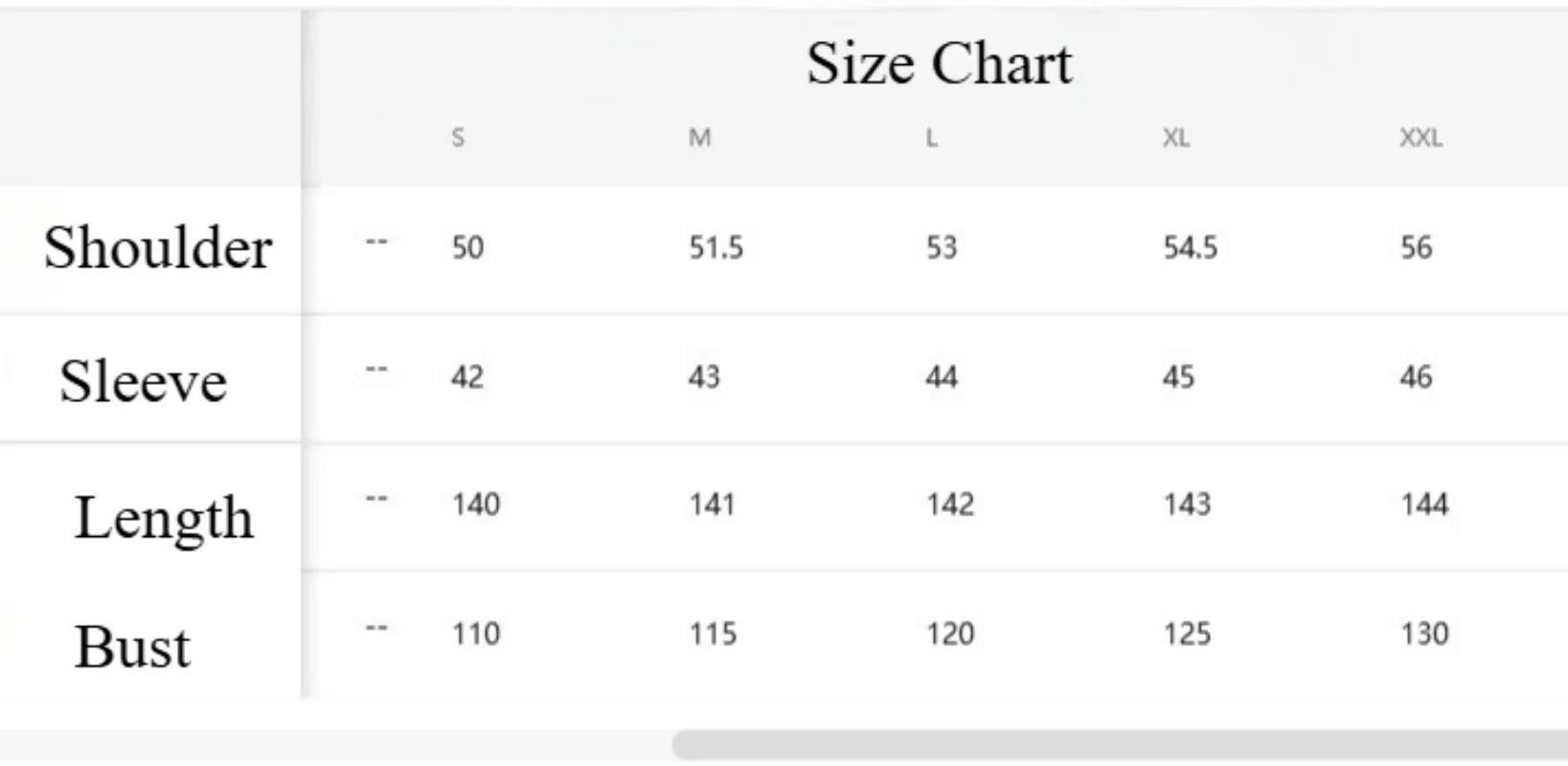
Task: Click the Length row label
Action: tap(164, 518)
